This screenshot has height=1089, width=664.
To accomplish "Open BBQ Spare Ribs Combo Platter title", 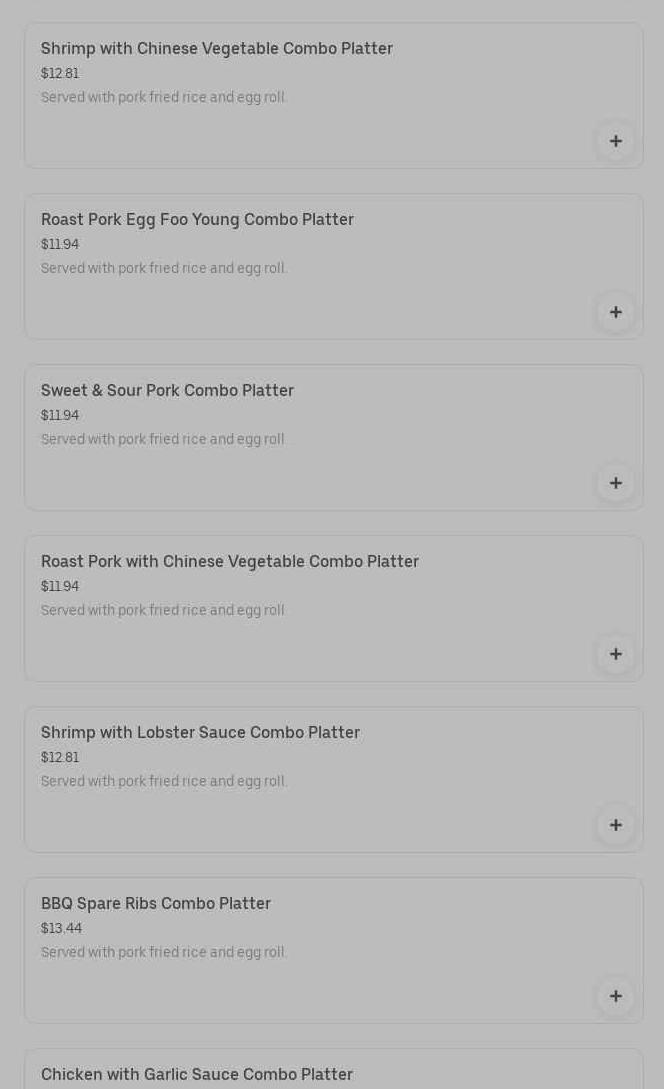I will (x=155, y=903).
